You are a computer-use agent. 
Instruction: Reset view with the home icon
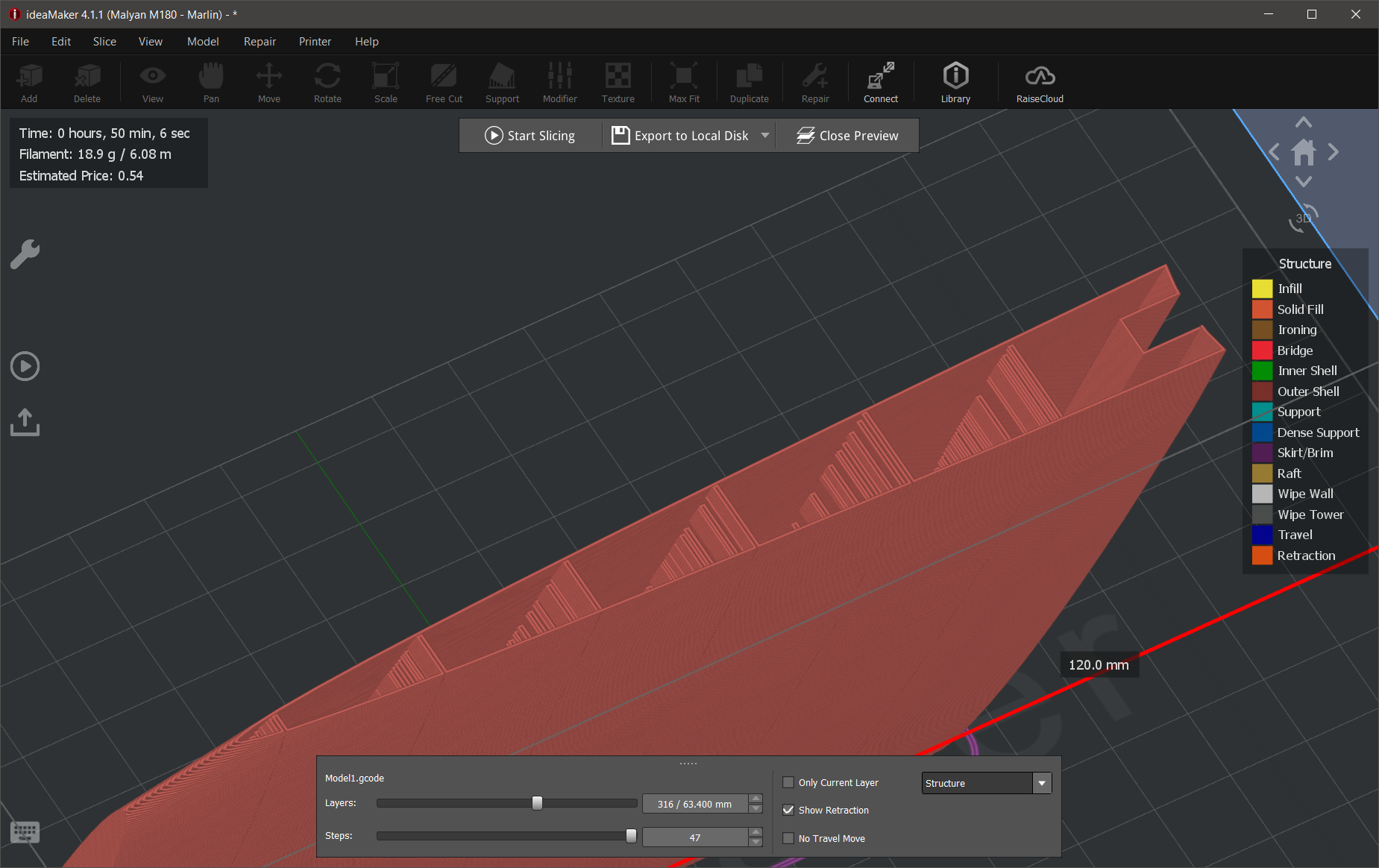tap(1304, 152)
